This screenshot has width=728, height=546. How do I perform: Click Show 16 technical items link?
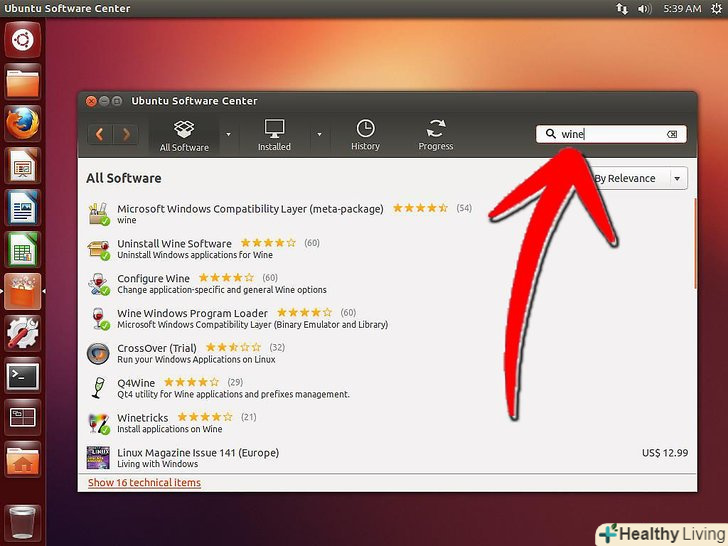144,483
